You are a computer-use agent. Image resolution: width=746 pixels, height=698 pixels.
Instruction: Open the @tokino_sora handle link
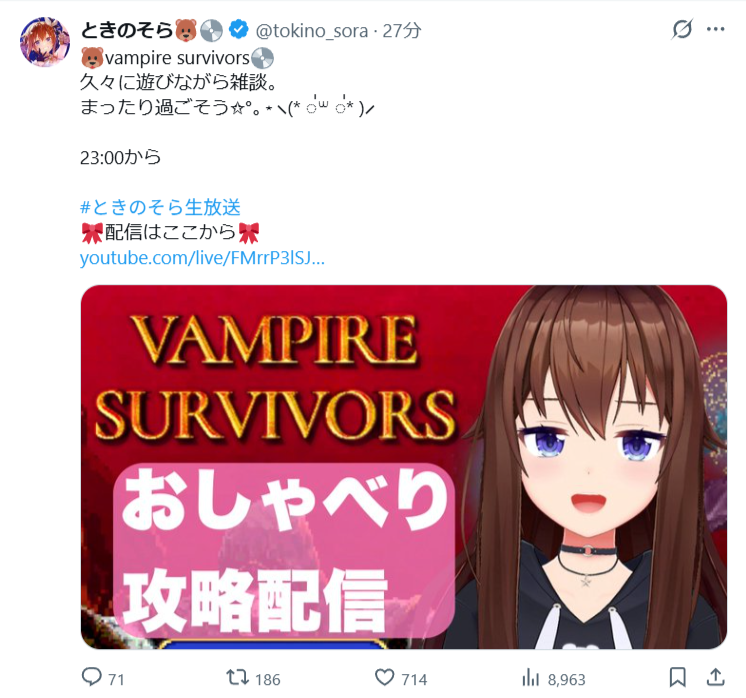tap(312, 31)
